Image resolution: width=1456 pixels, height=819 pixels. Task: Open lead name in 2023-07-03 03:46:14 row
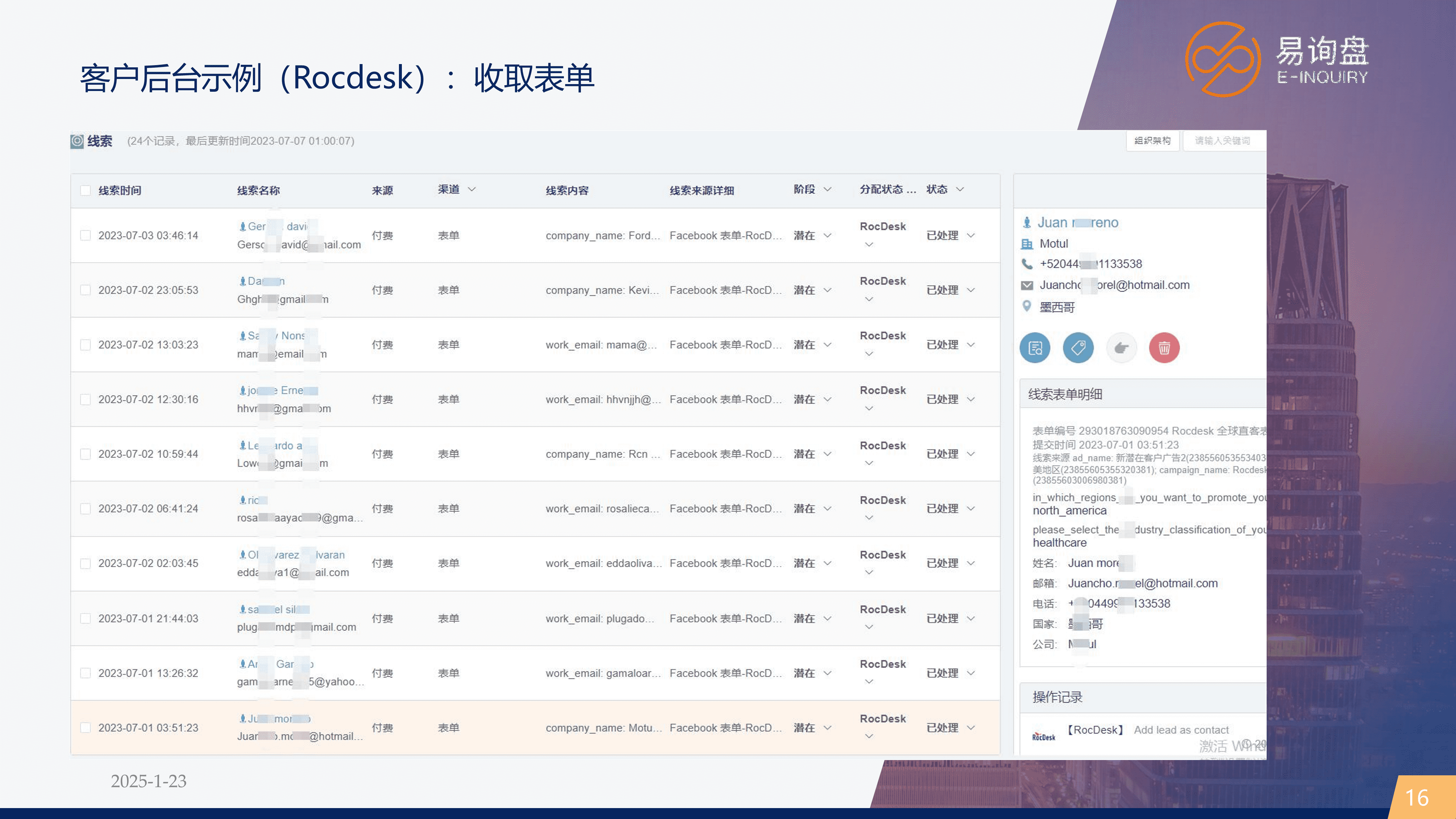(x=278, y=227)
